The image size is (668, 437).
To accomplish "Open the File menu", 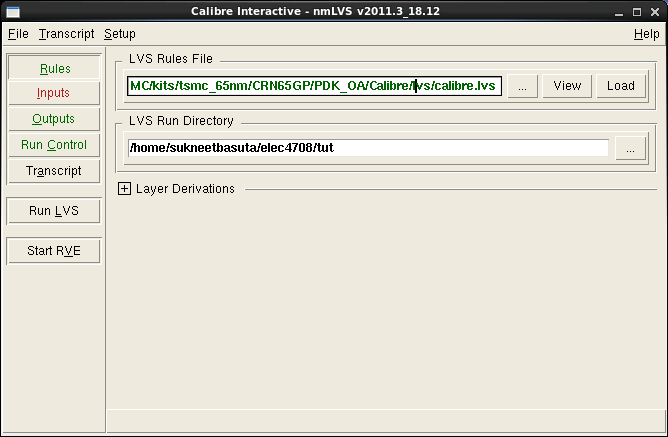I will pyautogui.click(x=18, y=34).
